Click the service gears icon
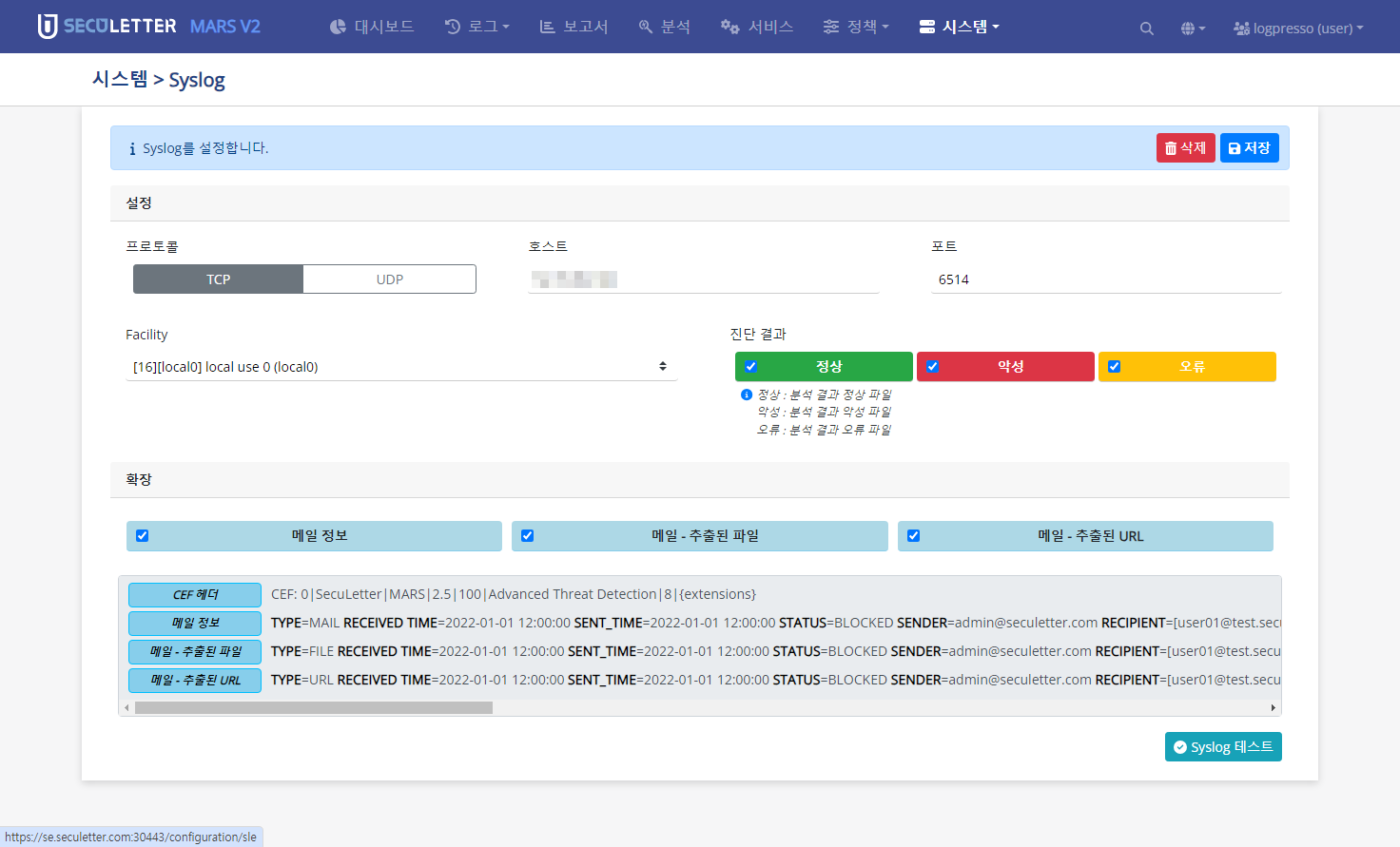The height and width of the screenshot is (847, 1400). [x=729, y=27]
